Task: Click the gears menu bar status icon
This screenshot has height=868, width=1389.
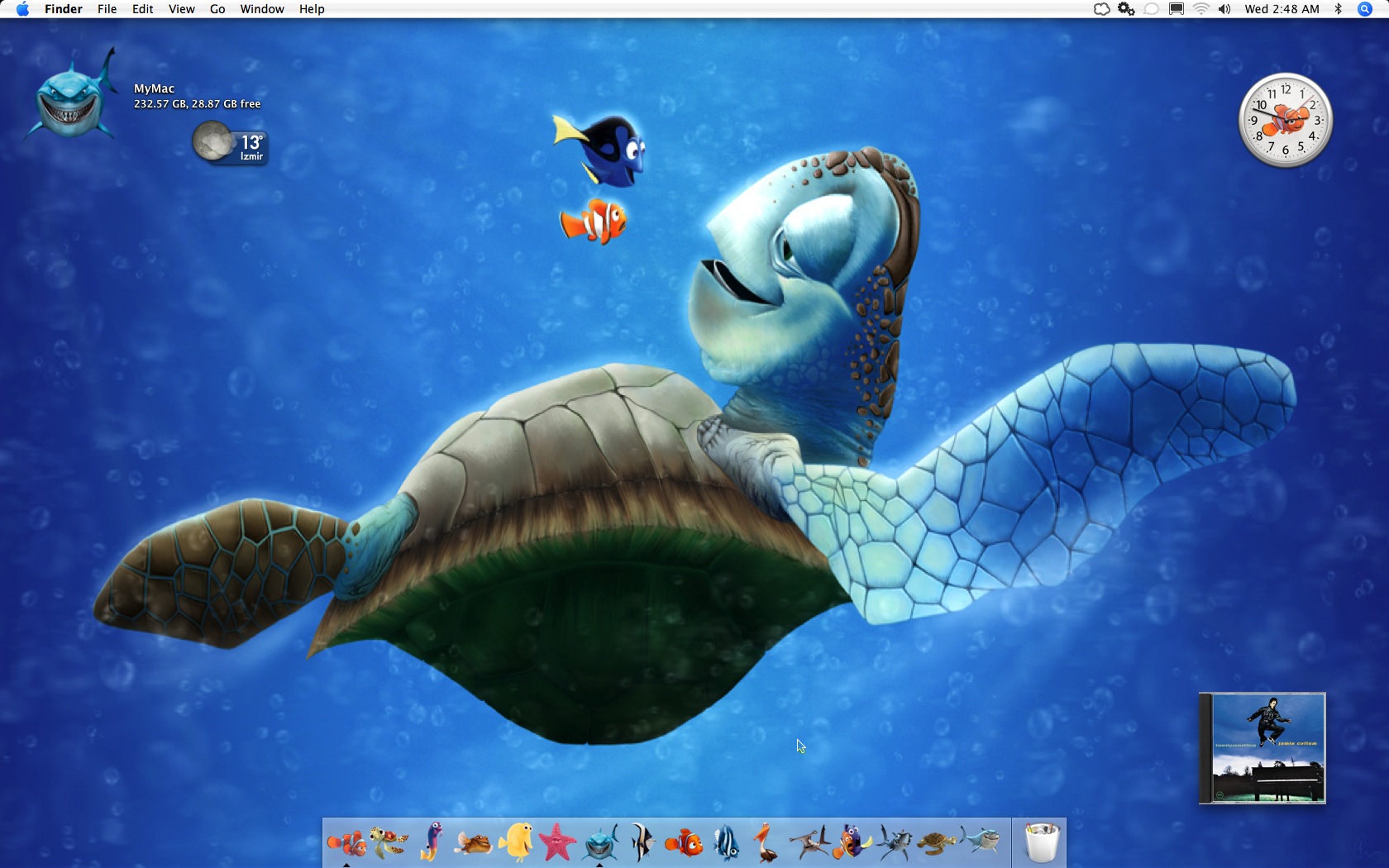Action: [x=1125, y=9]
